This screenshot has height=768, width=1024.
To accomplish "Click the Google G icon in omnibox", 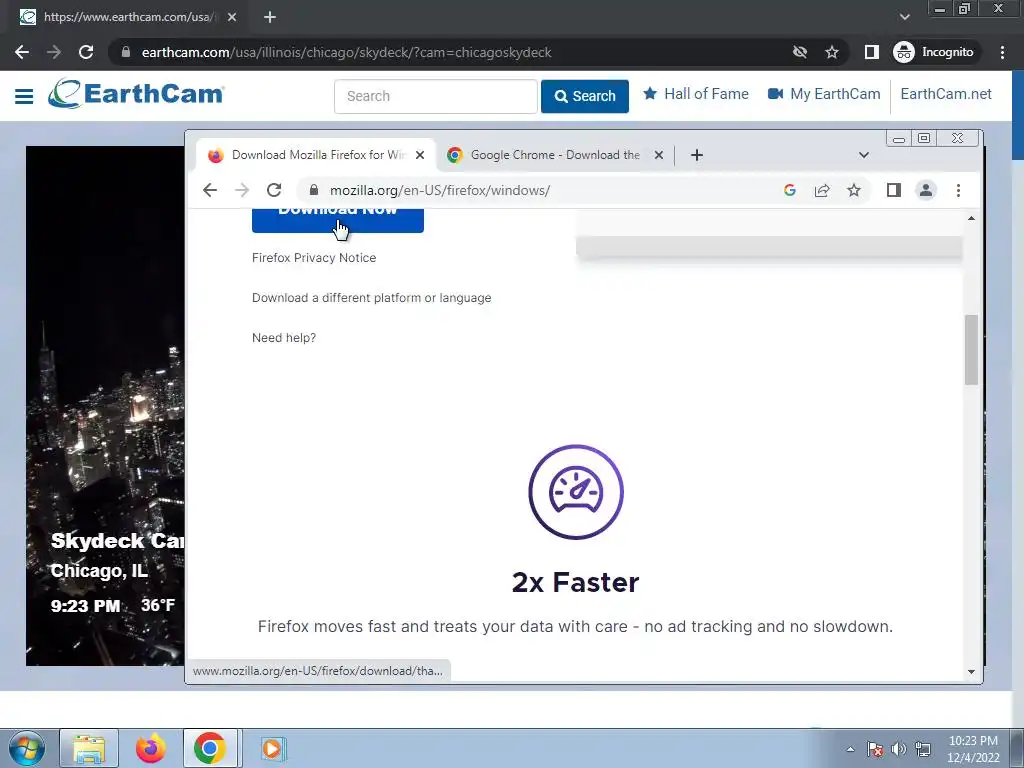I will pos(790,190).
